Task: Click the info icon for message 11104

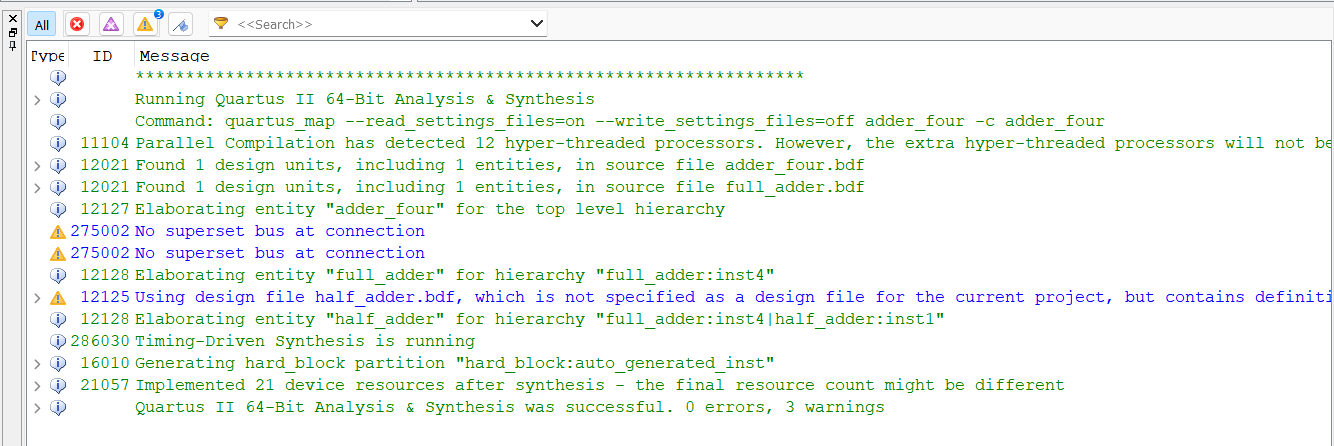Action: point(58,143)
